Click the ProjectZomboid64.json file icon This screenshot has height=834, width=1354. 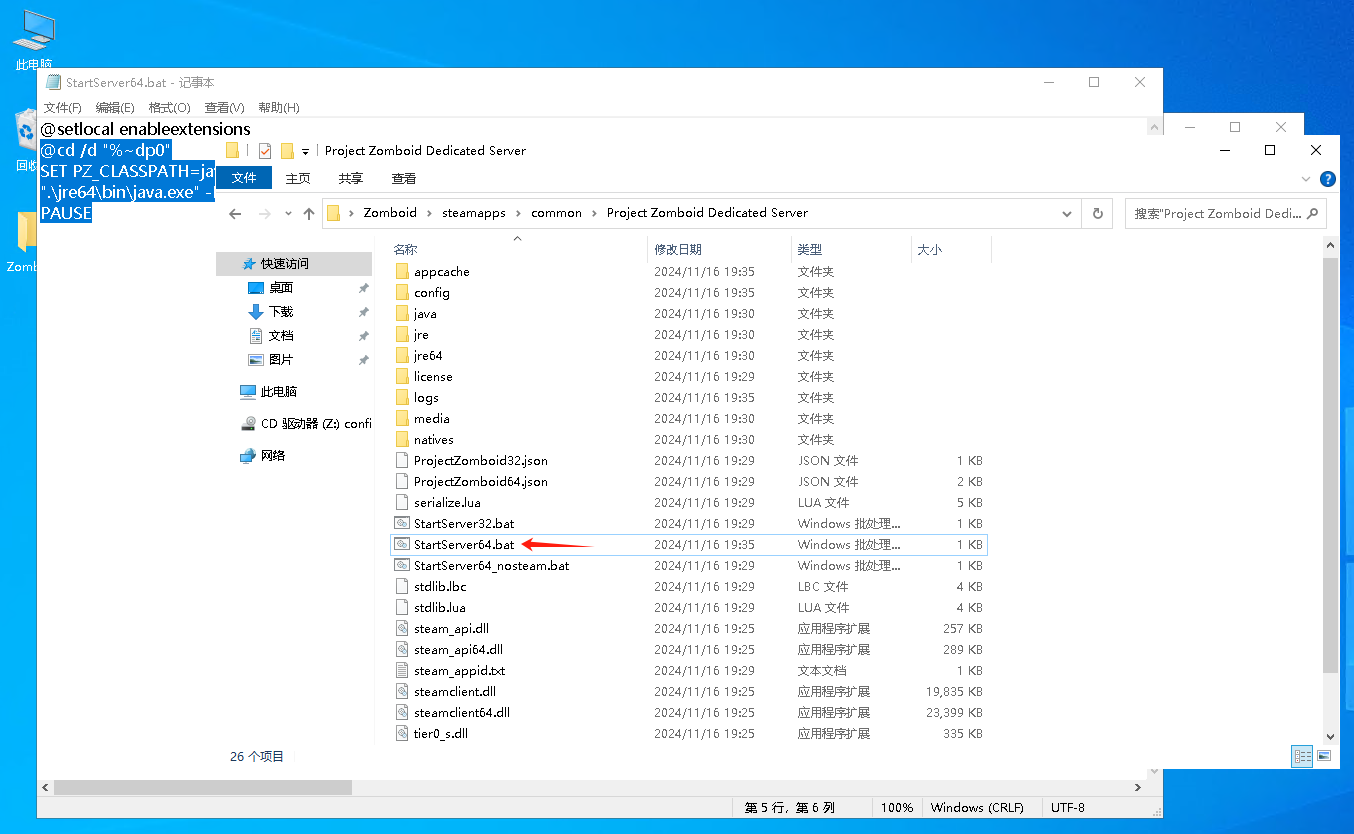402,482
